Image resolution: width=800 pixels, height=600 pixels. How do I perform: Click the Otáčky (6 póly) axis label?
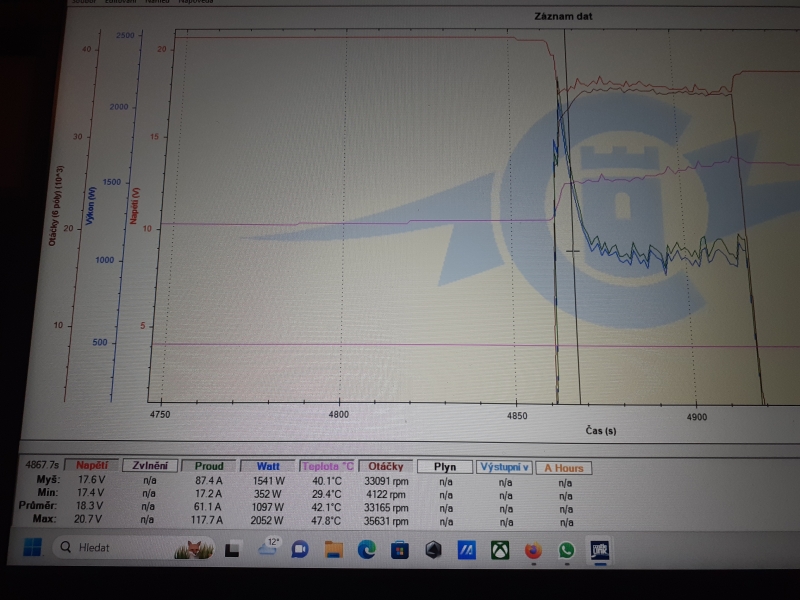click(x=57, y=205)
